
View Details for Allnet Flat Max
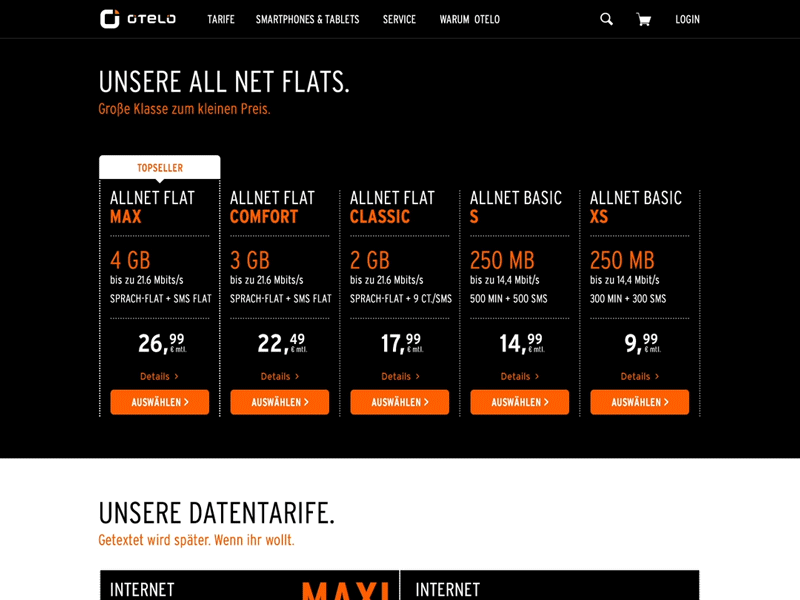click(159, 377)
